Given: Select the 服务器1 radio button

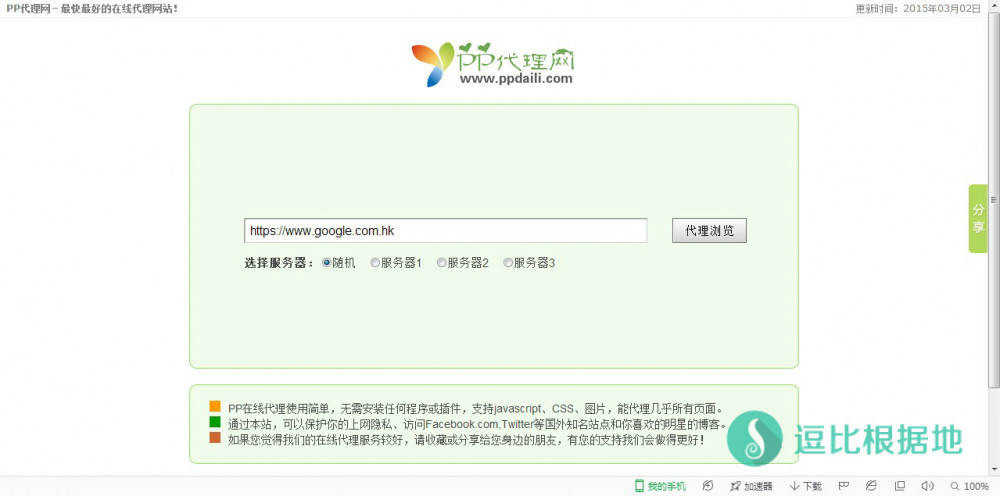Looking at the screenshot, I should pos(375,263).
